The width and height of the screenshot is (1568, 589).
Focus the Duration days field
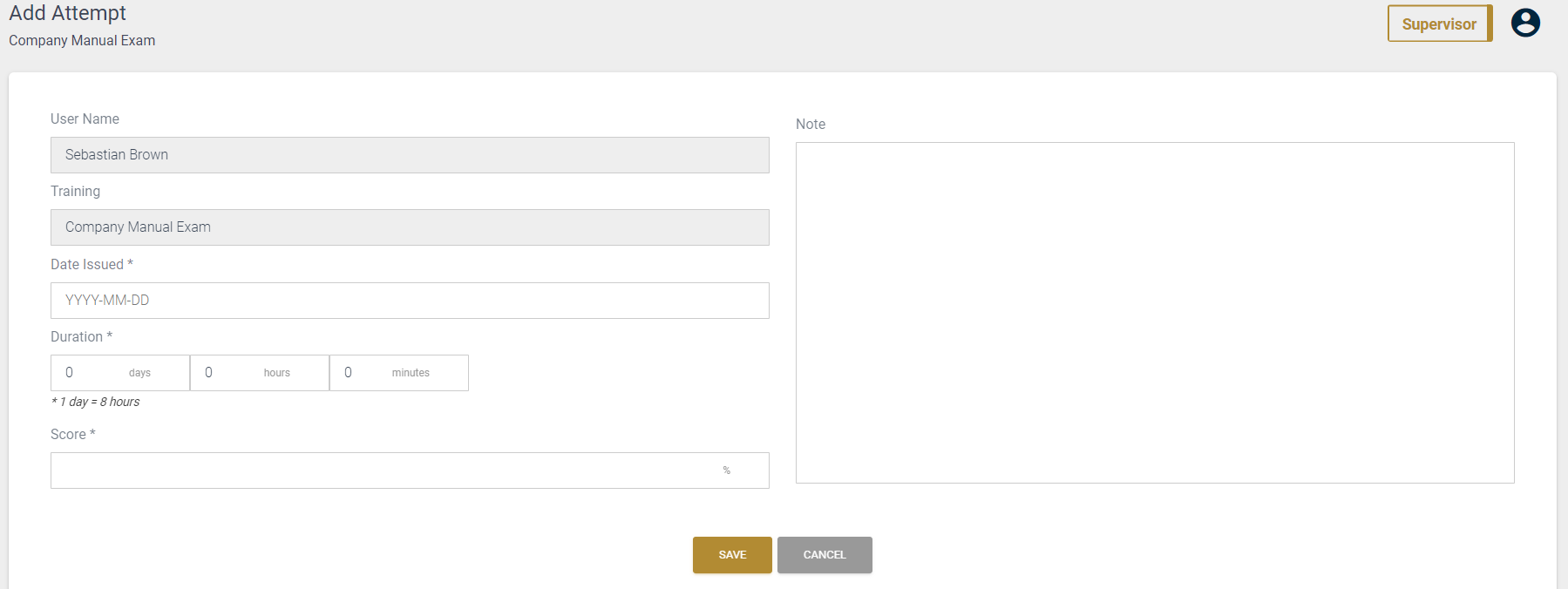(120, 373)
